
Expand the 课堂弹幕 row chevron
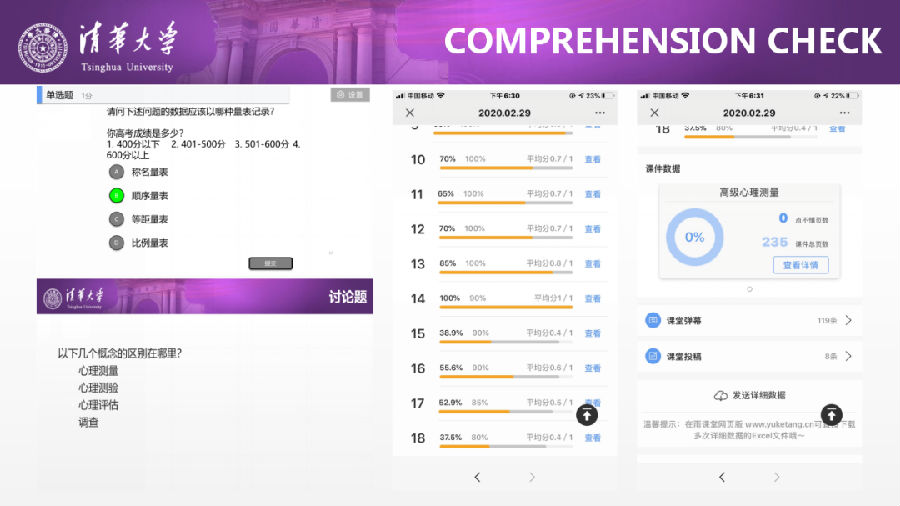[x=848, y=321]
